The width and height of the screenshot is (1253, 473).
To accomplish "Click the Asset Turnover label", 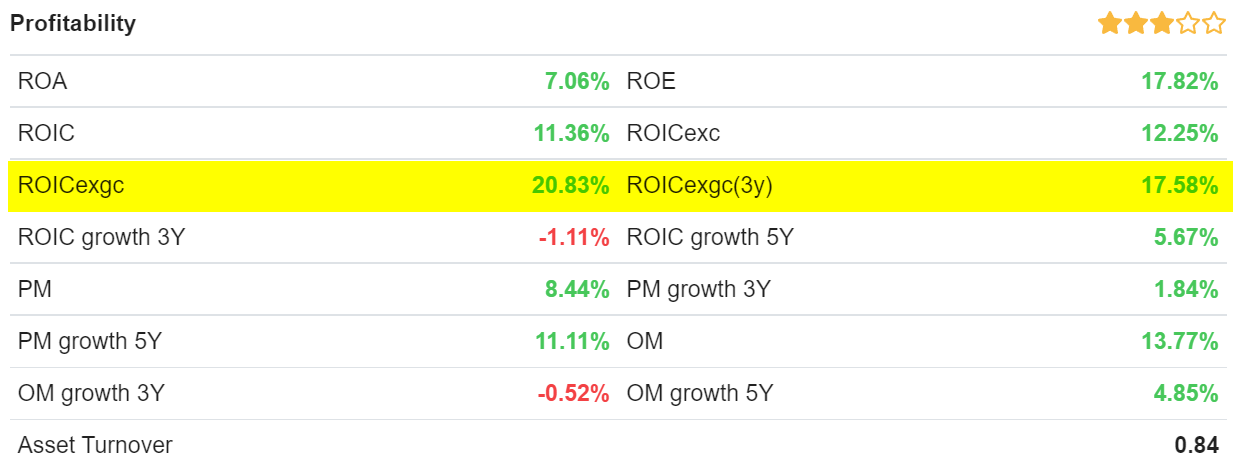I will [95, 446].
